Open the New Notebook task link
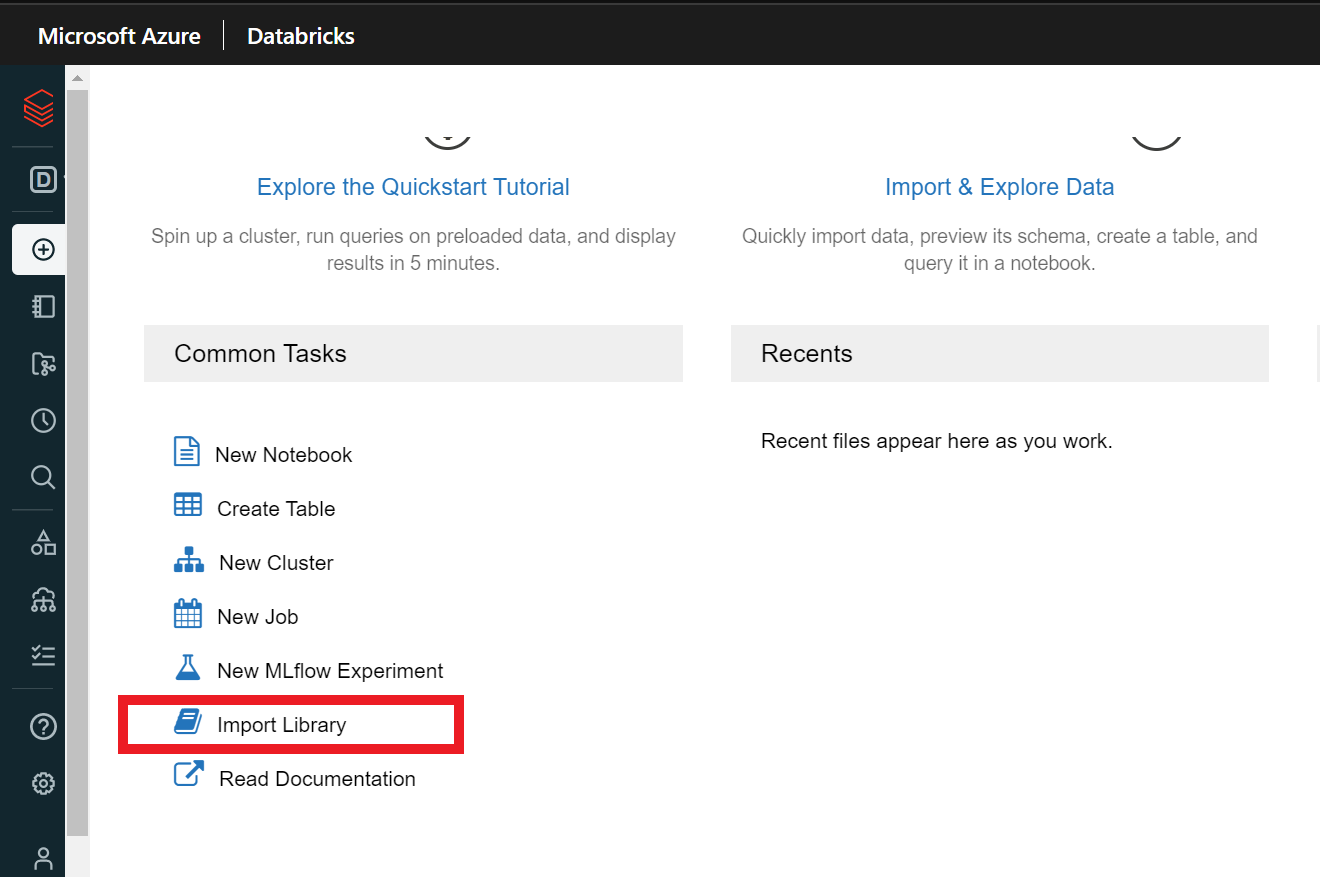 click(284, 455)
